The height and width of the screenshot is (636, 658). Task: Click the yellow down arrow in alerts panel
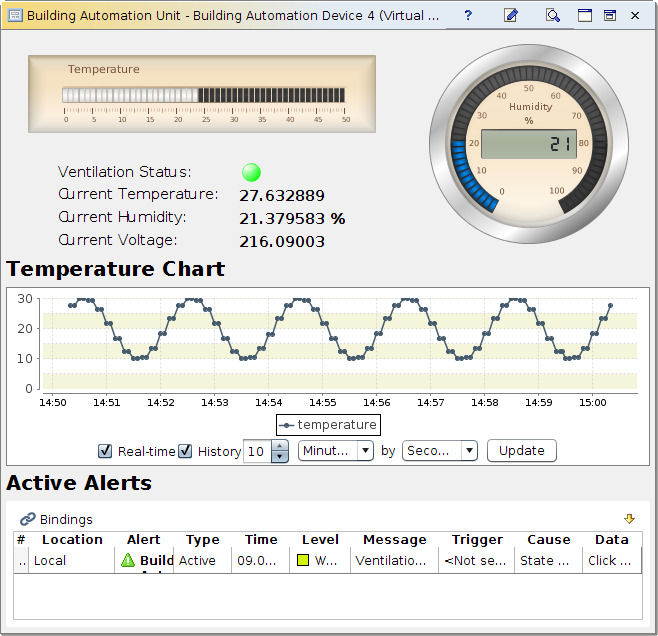tap(629, 519)
